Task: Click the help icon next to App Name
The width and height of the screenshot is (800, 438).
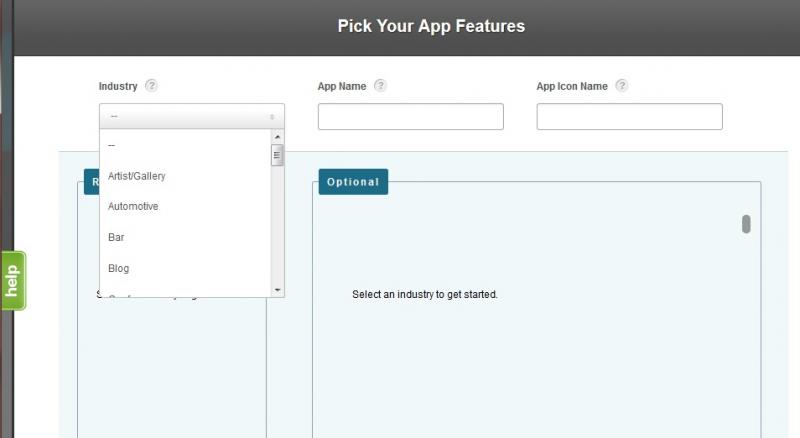Action: [380, 85]
